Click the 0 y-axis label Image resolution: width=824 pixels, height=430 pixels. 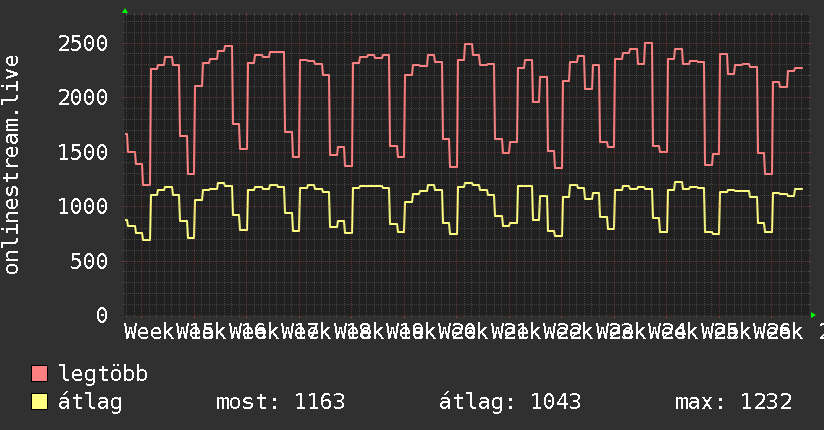pyautogui.click(x=102, y=315)
